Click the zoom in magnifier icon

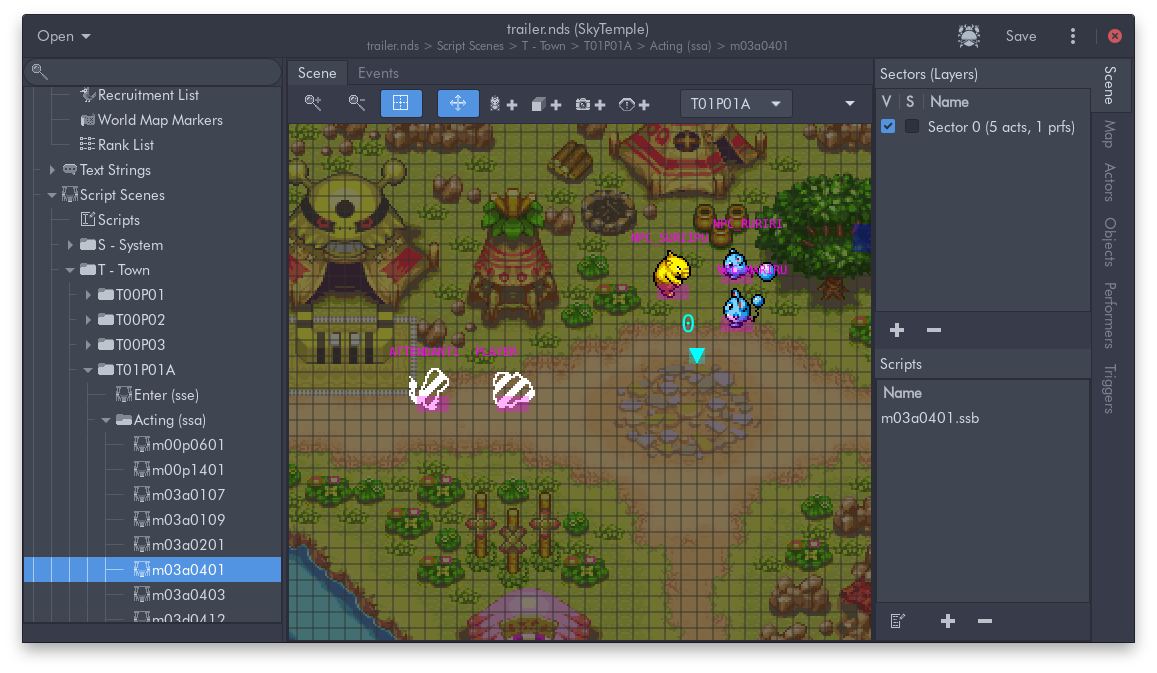313,103
